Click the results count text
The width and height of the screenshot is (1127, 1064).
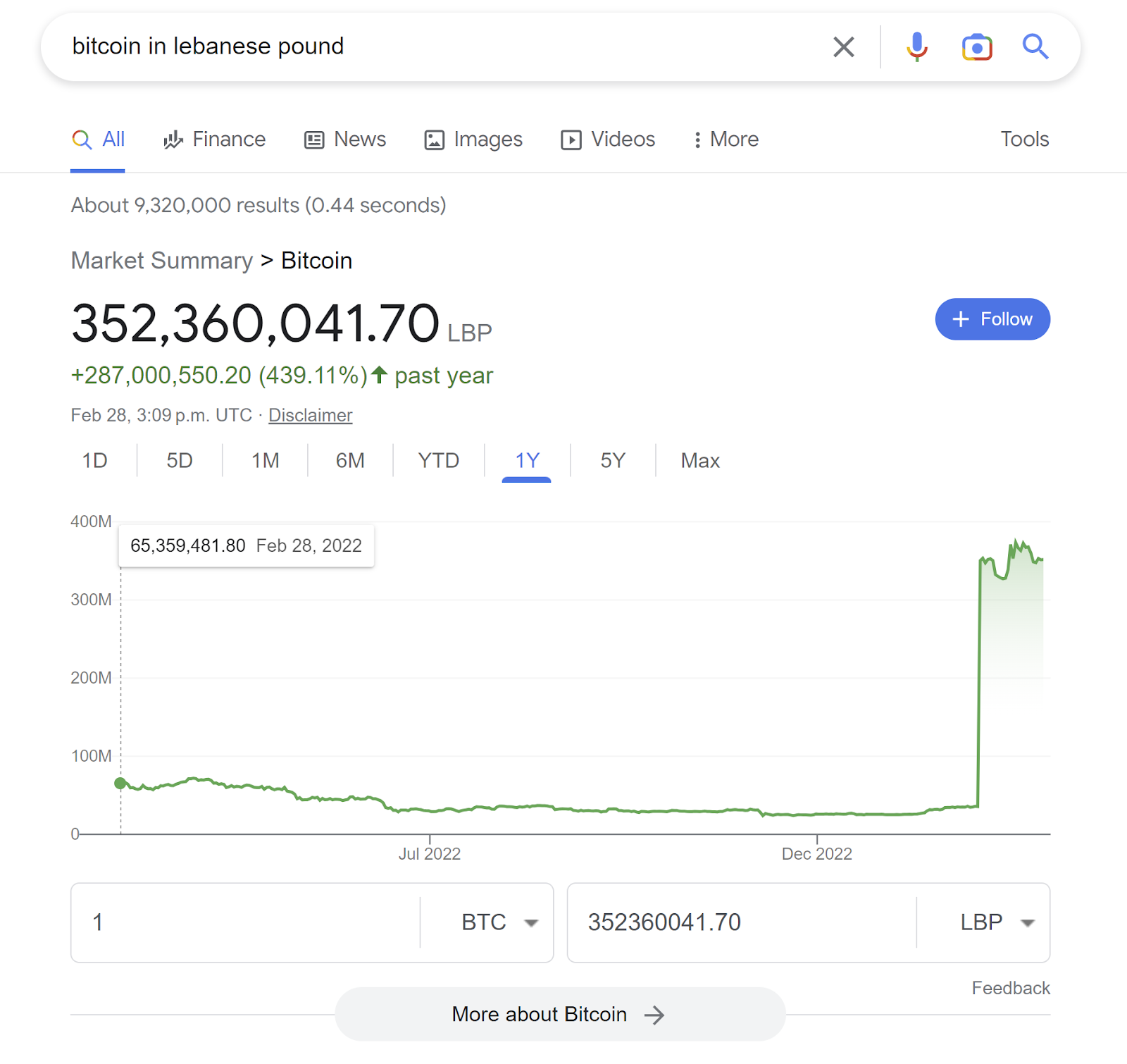coord(259,205)
